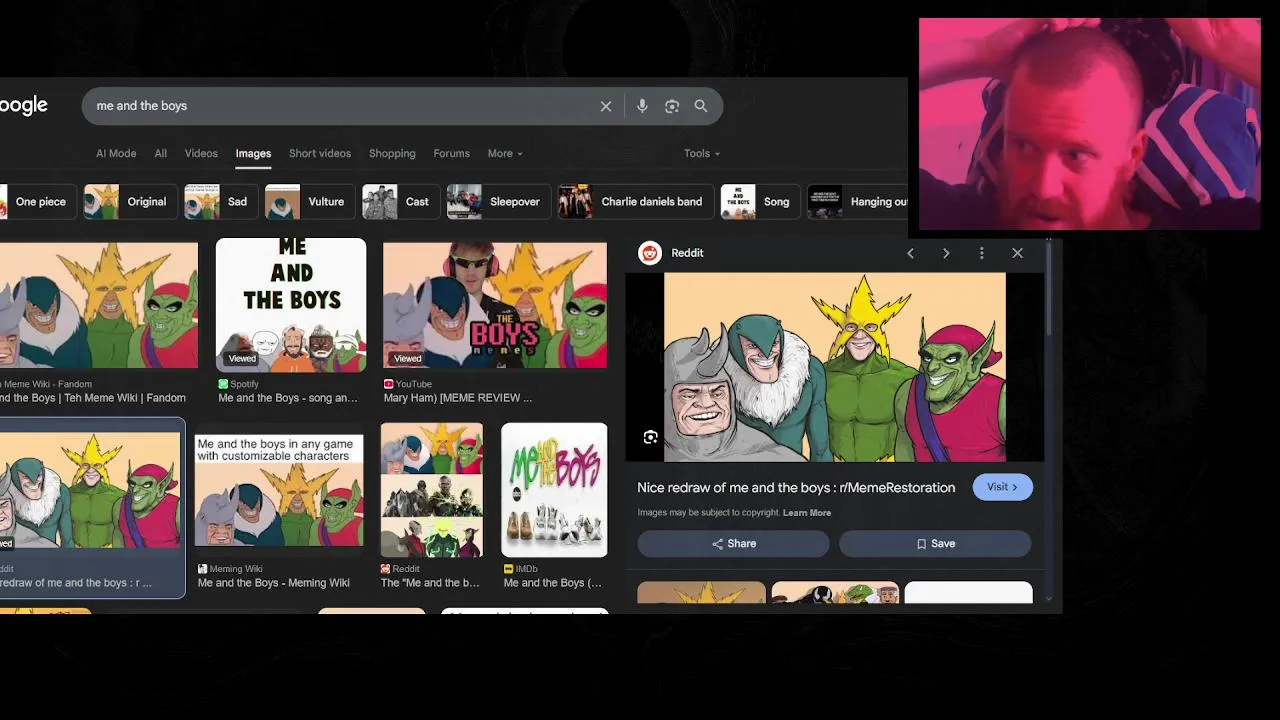Screen dimensions: 1280x720
Task: Open the Spotify Me and the Boys image
Action: pos(291,305)
